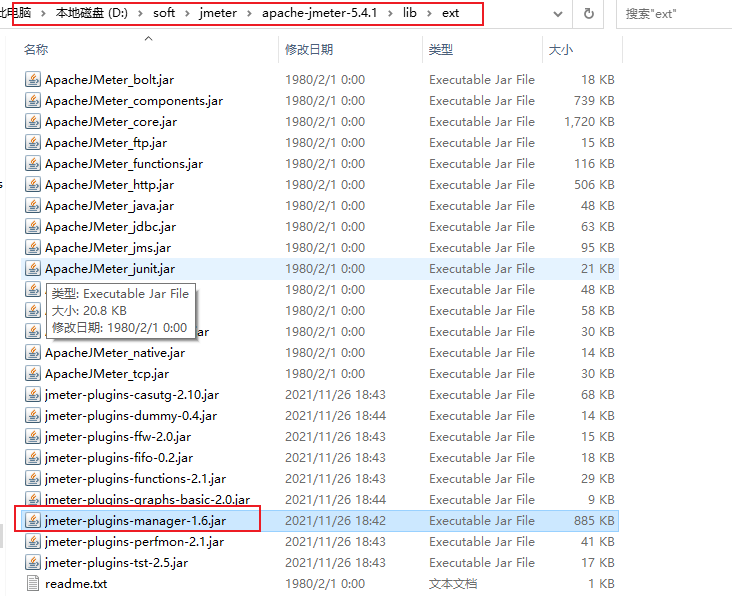Click the ext segment in the address bar
This screenshot has width=732, height=596.
[x=450, y=13]
